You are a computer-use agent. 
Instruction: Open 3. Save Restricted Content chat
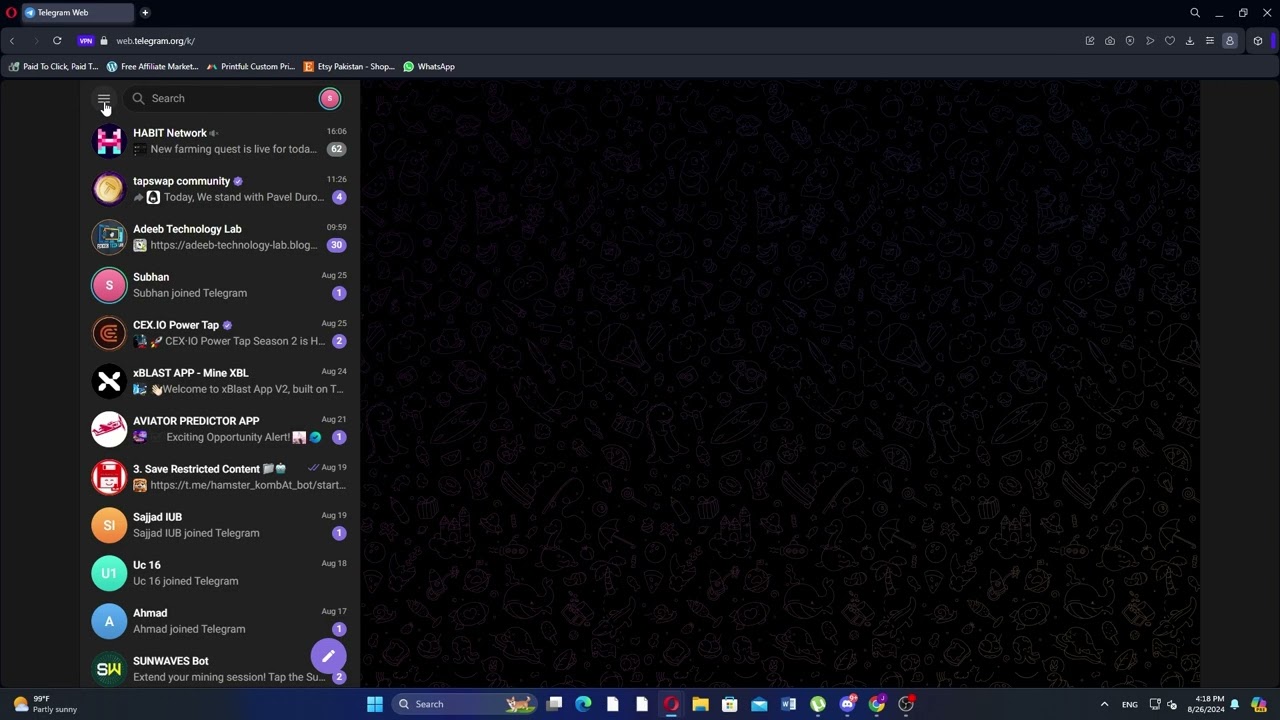(220, 477)
